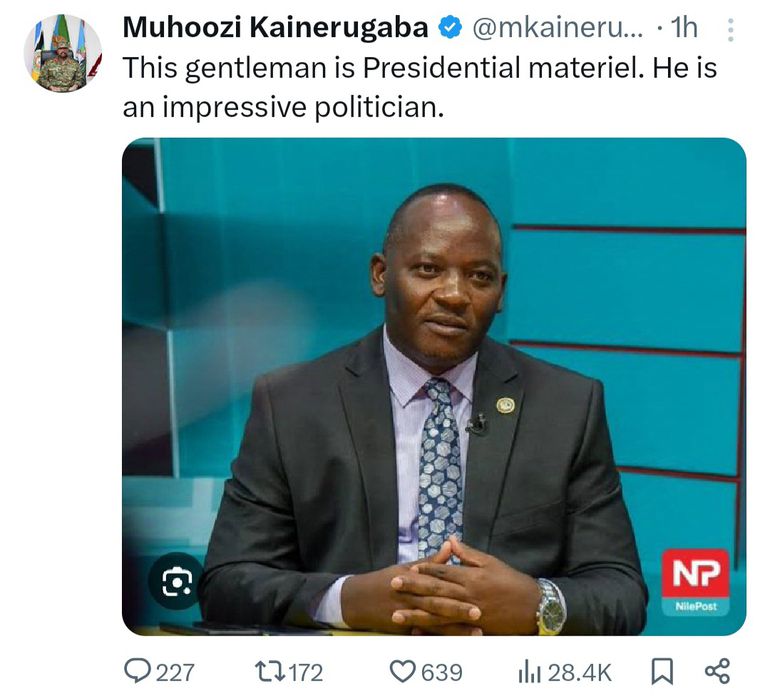Click the NilePost logo watermark
This screenshot has height=698, width=770.
point(695,582)
